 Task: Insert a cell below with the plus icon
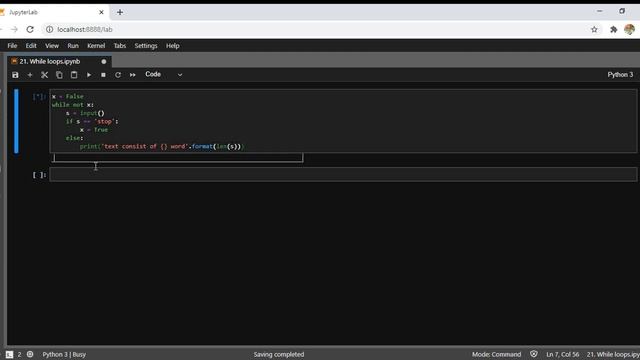(30, 75)
